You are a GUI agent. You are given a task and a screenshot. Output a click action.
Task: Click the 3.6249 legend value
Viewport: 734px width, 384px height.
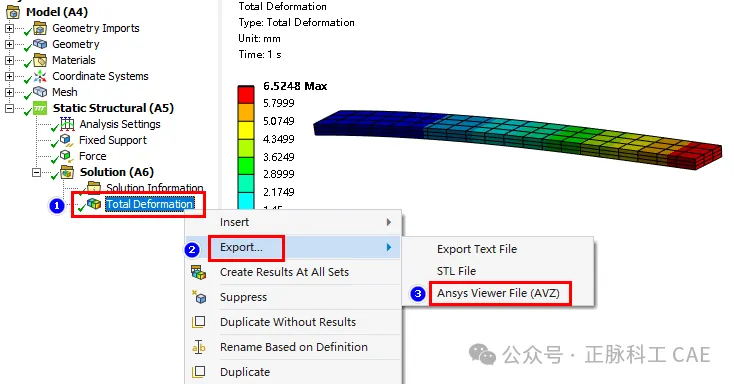click(x=279, y=157)
